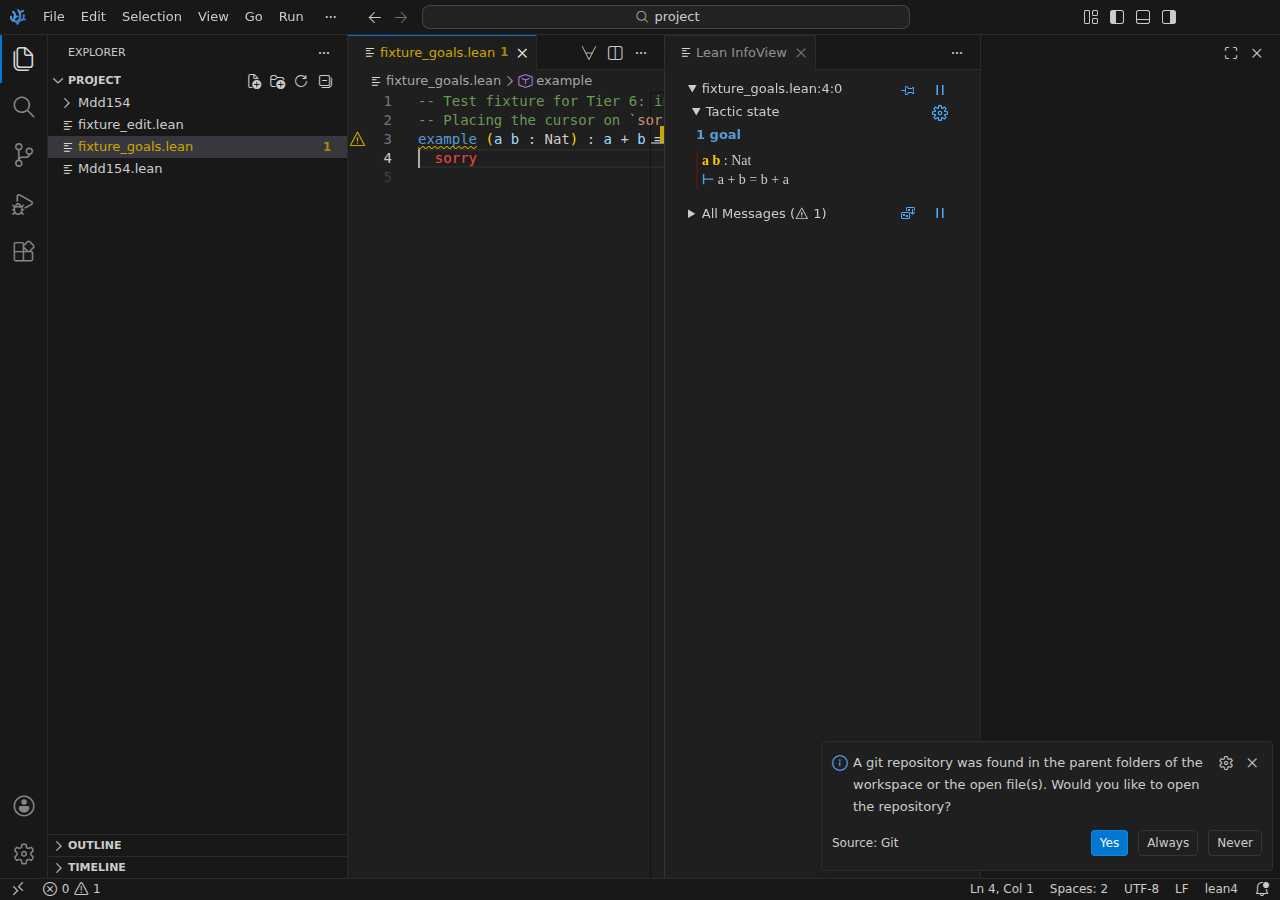Click the project search bar
This screenshot has width=1280, height=900.
tap(666, 17)
